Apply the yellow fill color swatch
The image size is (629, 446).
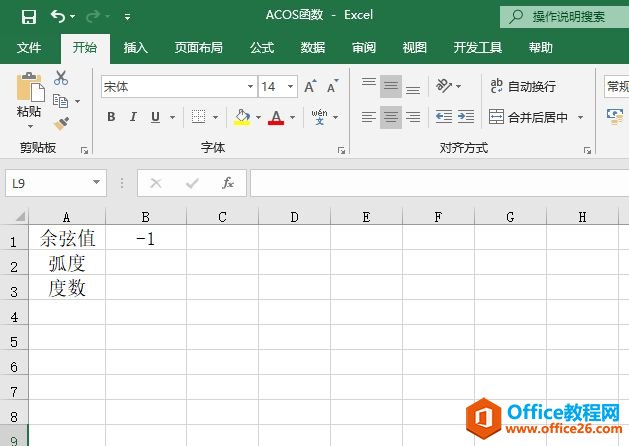point(242,117)
